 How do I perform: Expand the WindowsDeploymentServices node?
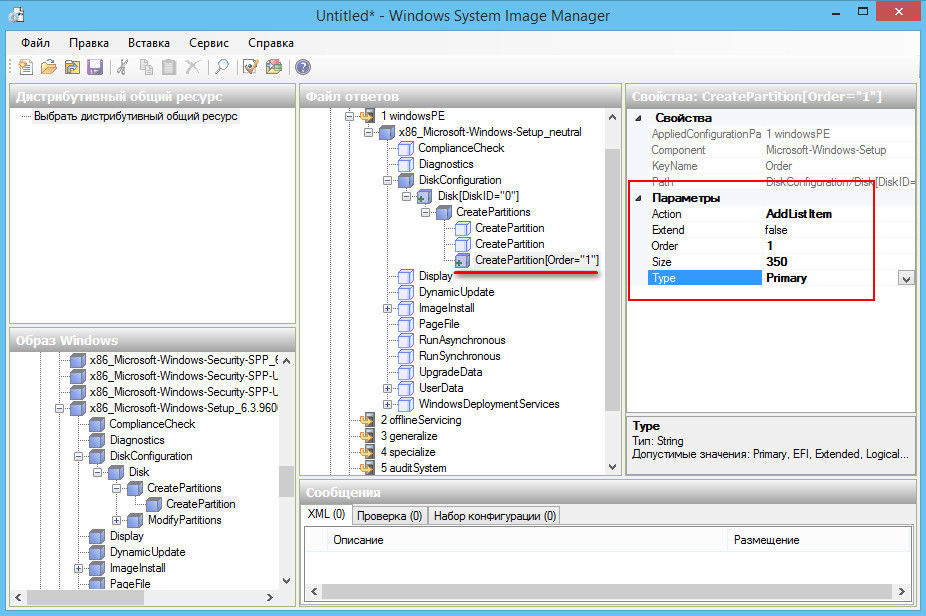[x=387, y=404]
